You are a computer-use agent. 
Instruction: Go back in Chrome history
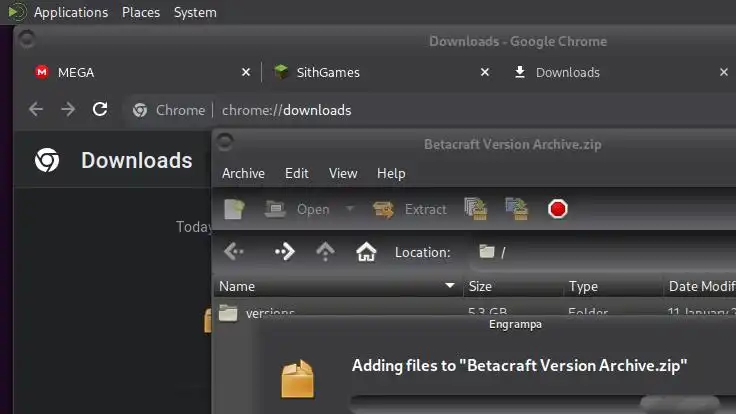tap(36, 110)
